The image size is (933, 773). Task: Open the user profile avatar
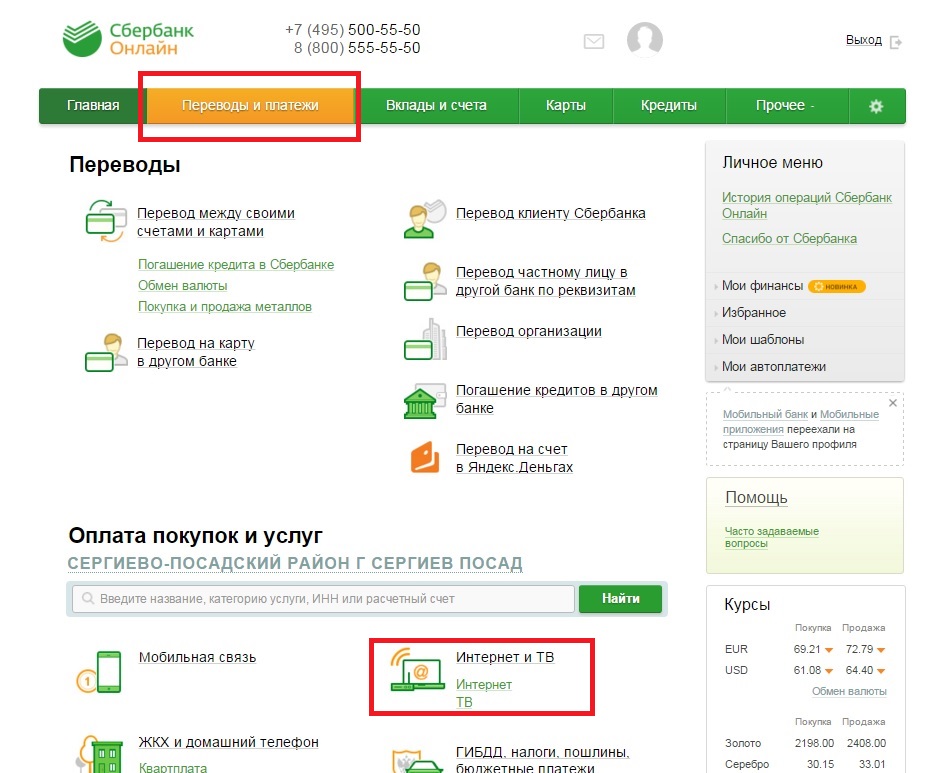pos(645,40)
